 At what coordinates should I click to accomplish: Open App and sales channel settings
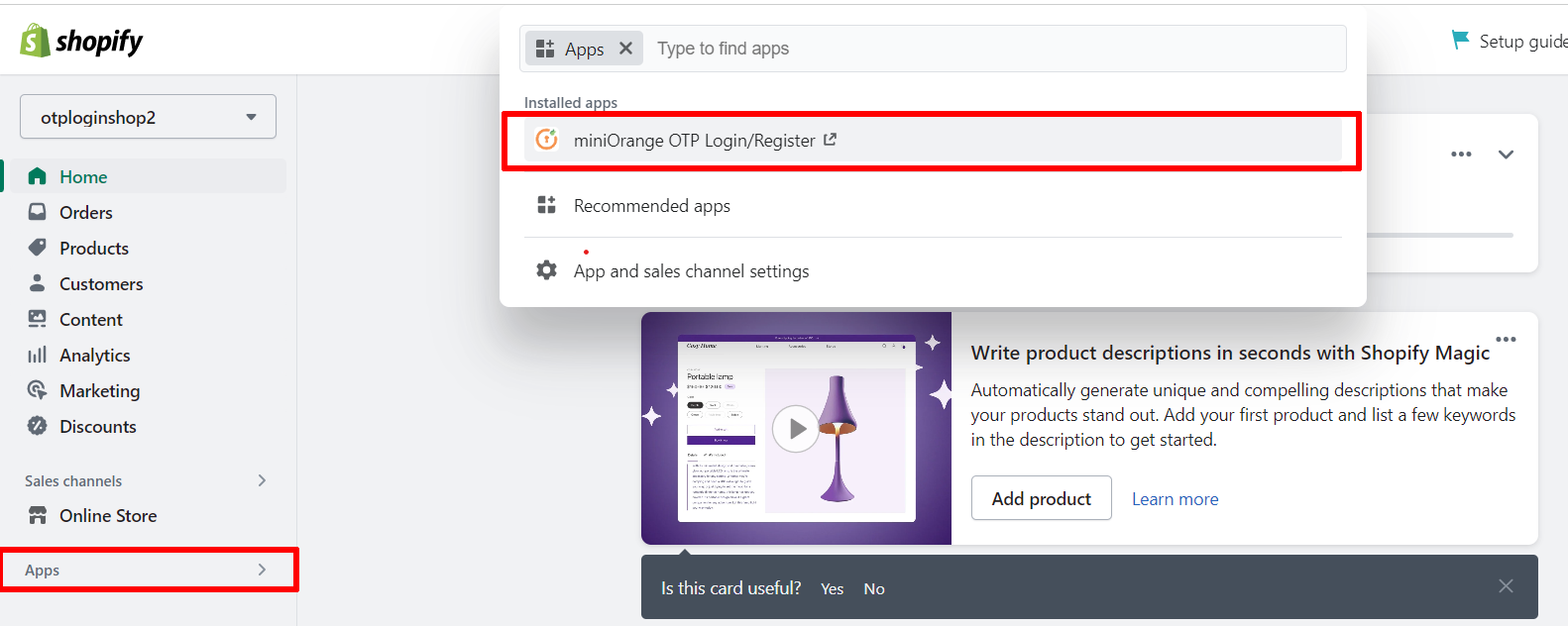tap(691, 270)
